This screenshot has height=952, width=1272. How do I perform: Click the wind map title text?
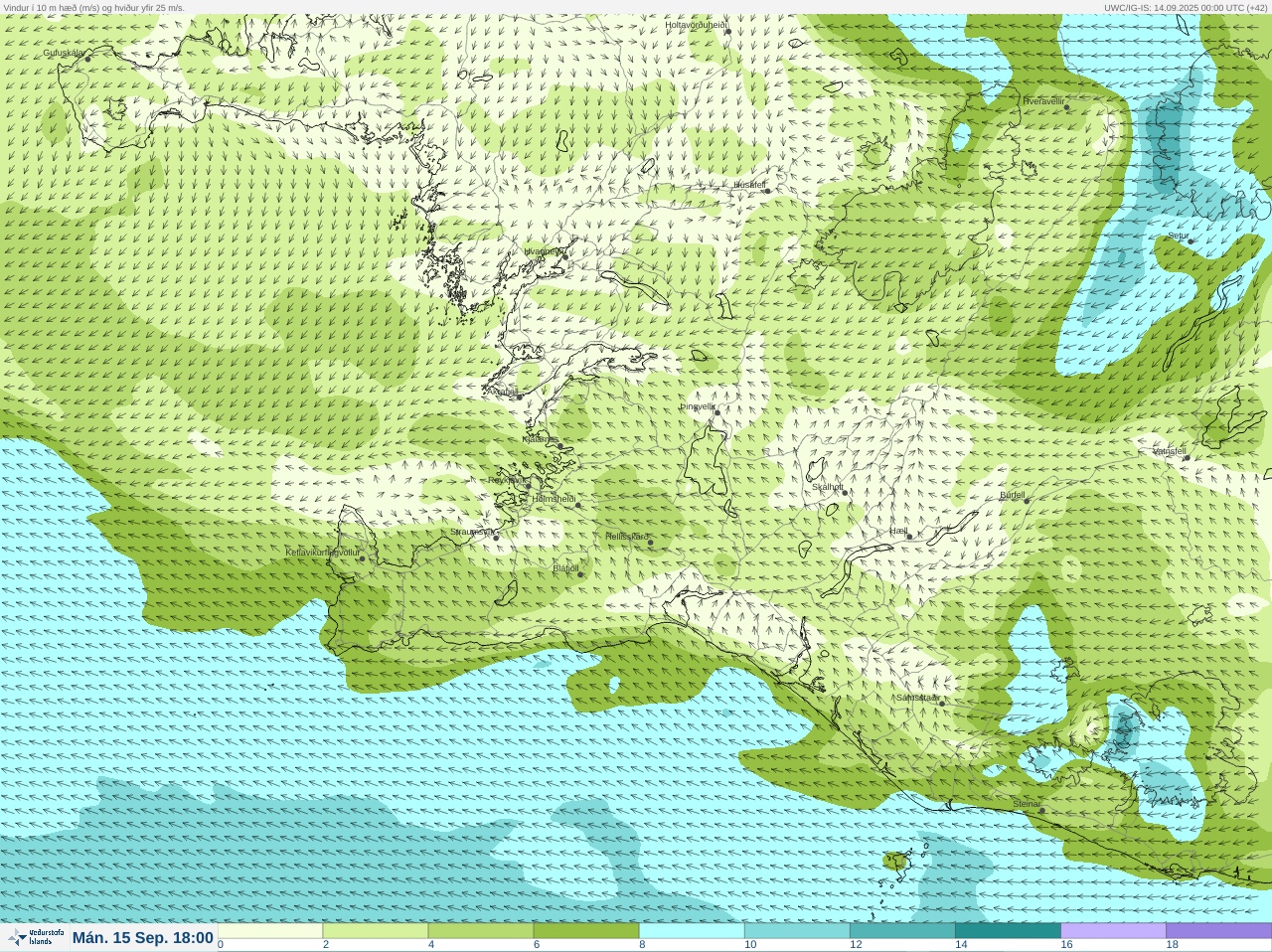coord(94,7)
